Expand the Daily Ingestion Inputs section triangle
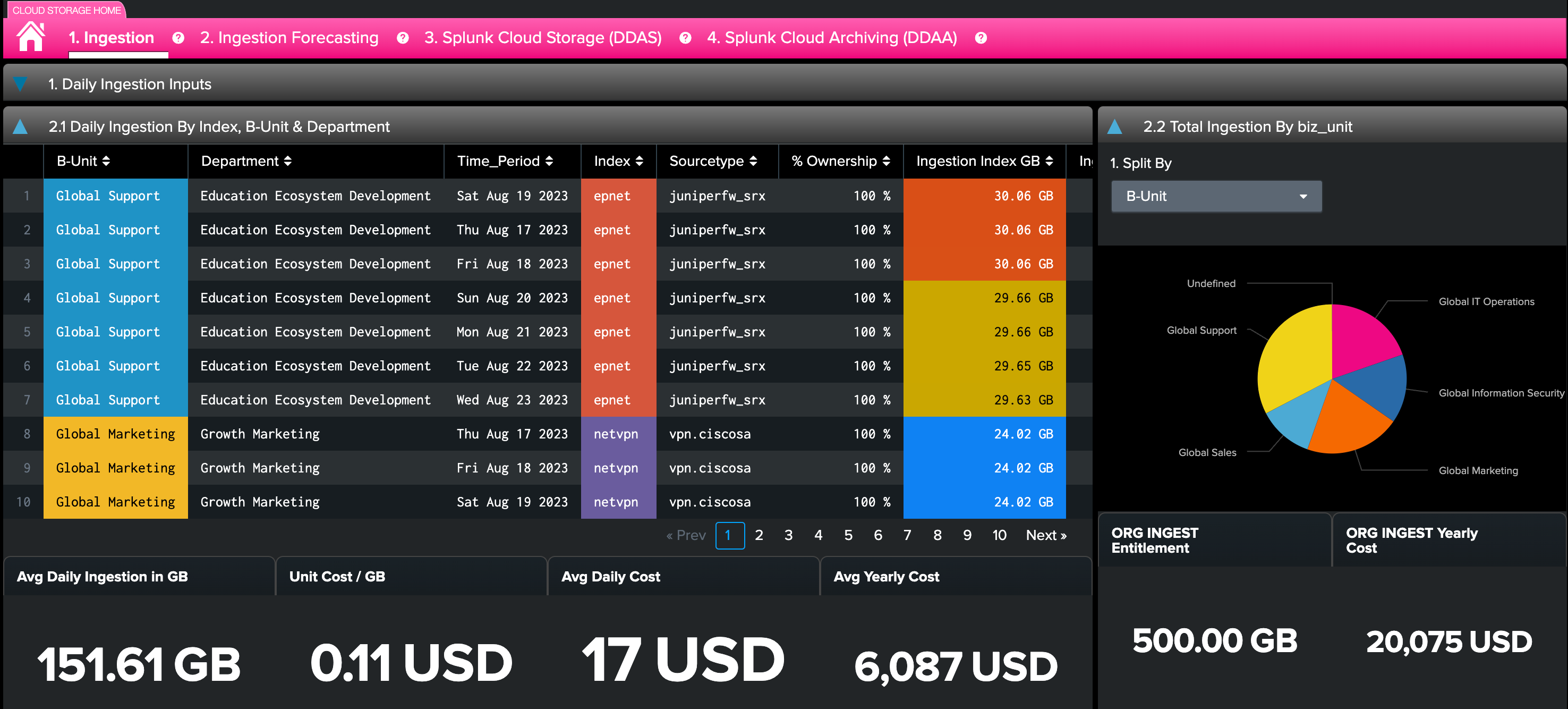The height and width of the screenshot is (709, 1568). pos(20,83)
